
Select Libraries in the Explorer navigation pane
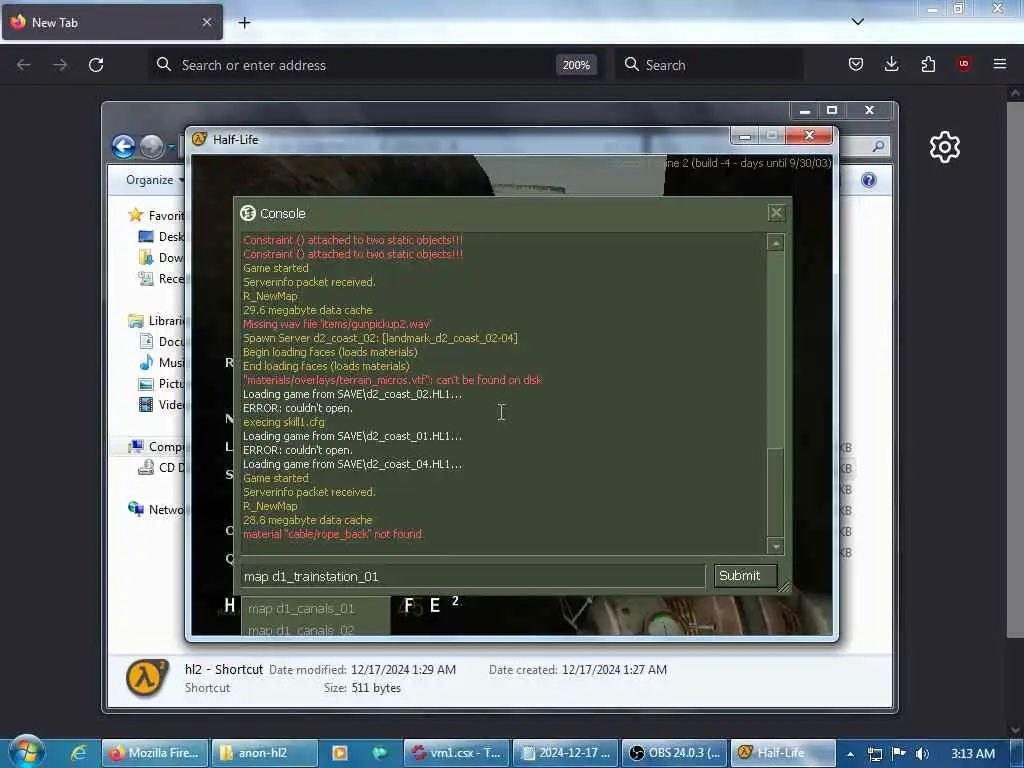click(157, 321)
